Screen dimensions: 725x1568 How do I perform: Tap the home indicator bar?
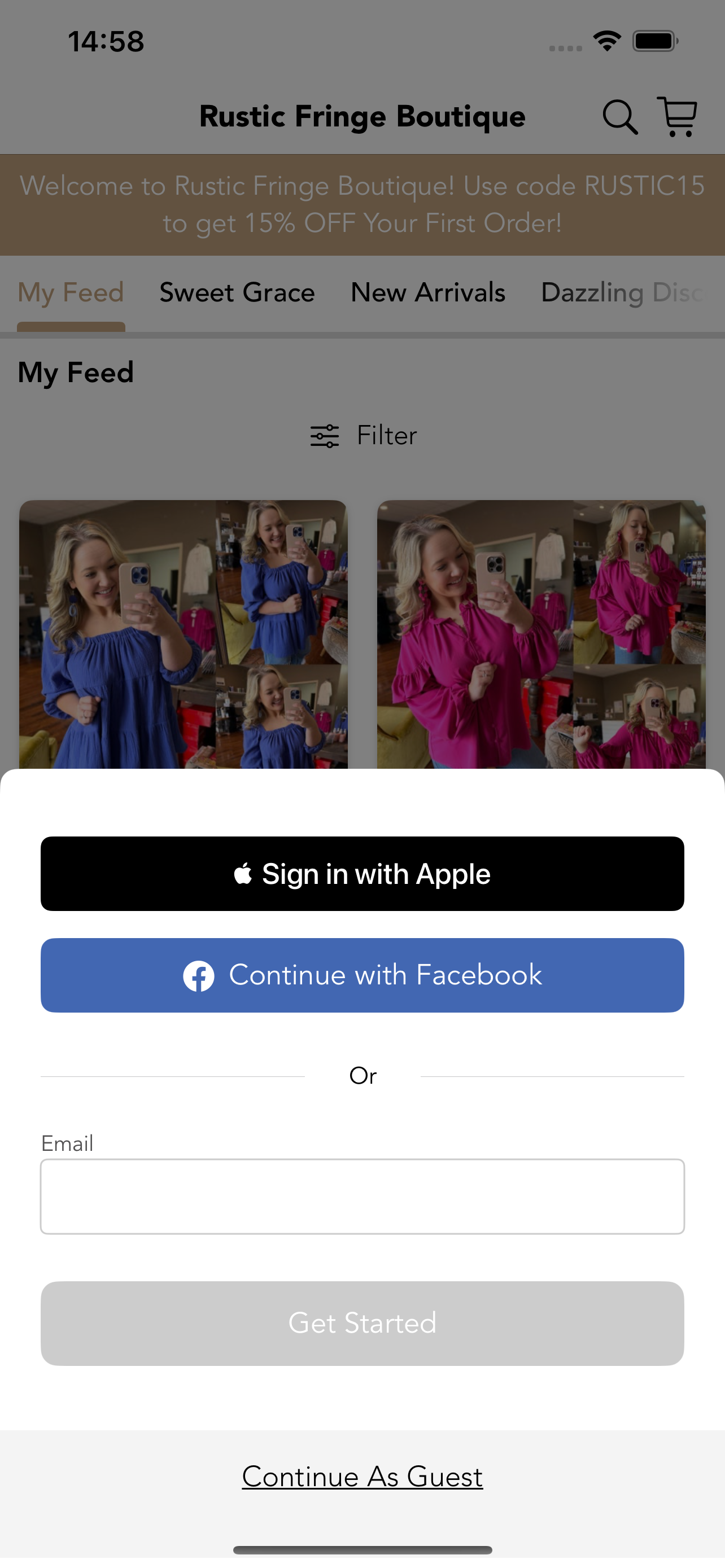tap(362, 1550)
